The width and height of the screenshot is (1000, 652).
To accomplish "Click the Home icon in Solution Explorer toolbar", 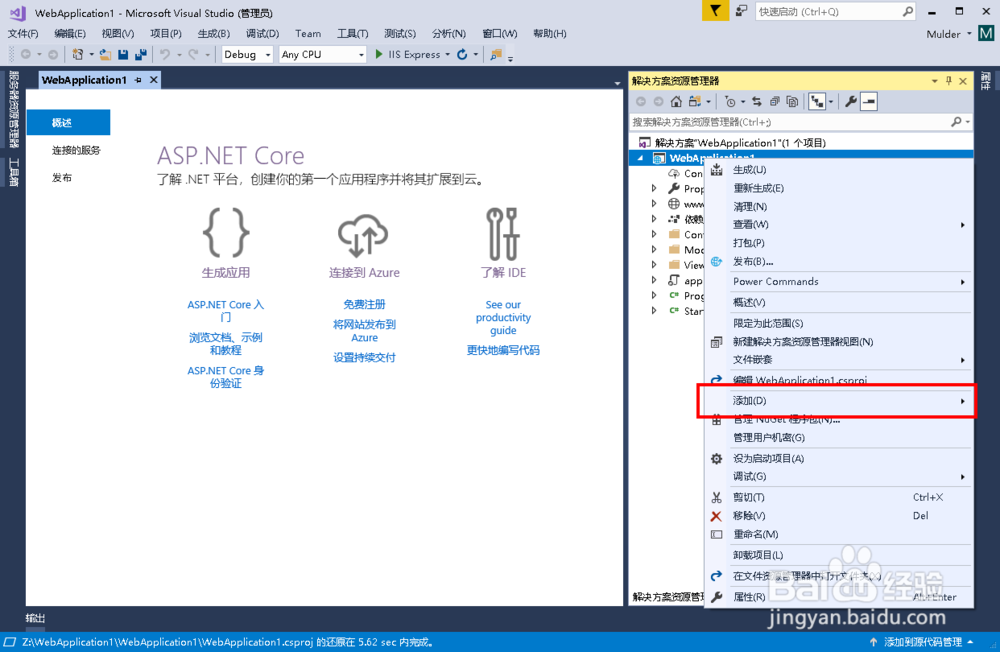I will 677,100.
